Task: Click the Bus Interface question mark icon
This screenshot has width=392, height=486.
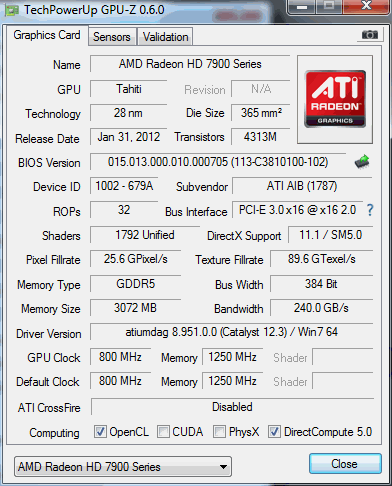Action: coord(370,210)
